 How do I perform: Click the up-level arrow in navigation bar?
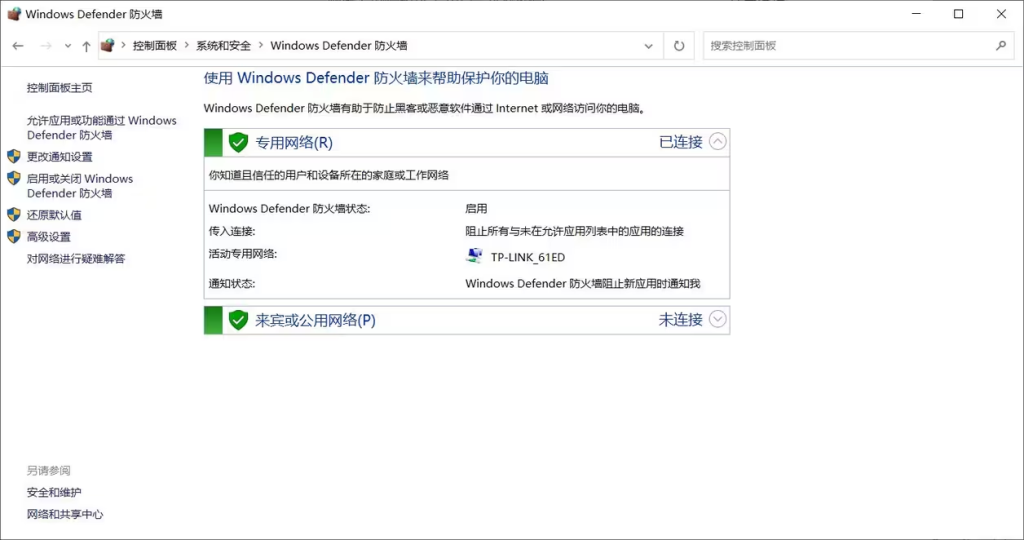[x=86, y=46]
